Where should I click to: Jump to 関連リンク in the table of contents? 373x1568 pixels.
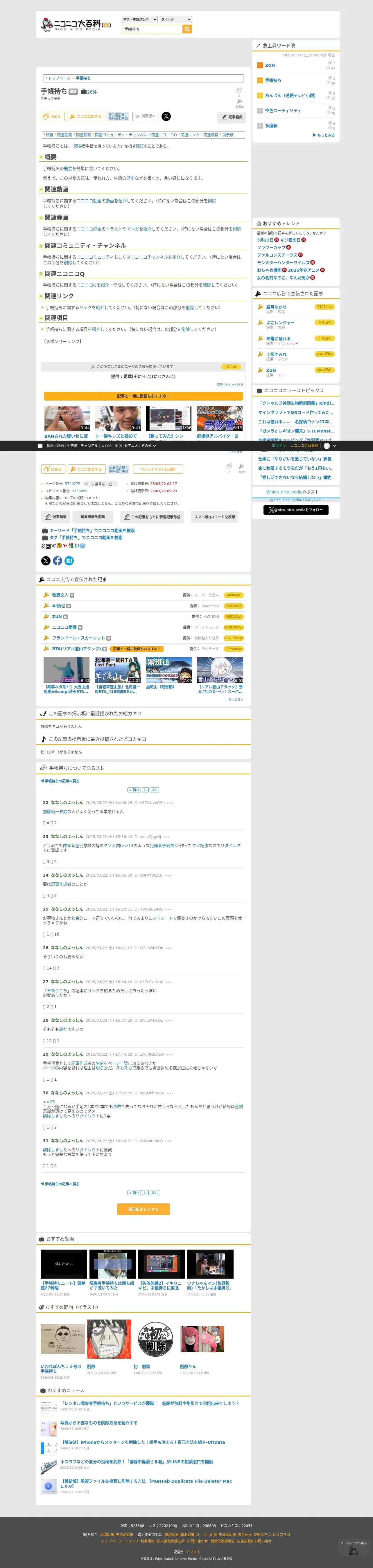(x=190, y=135)
